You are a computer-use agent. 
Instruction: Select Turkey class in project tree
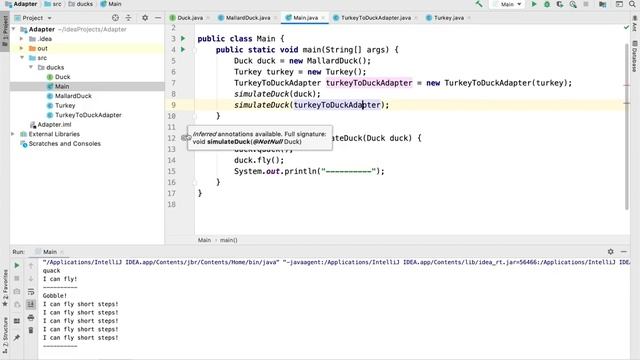click(x=65, y=105)
